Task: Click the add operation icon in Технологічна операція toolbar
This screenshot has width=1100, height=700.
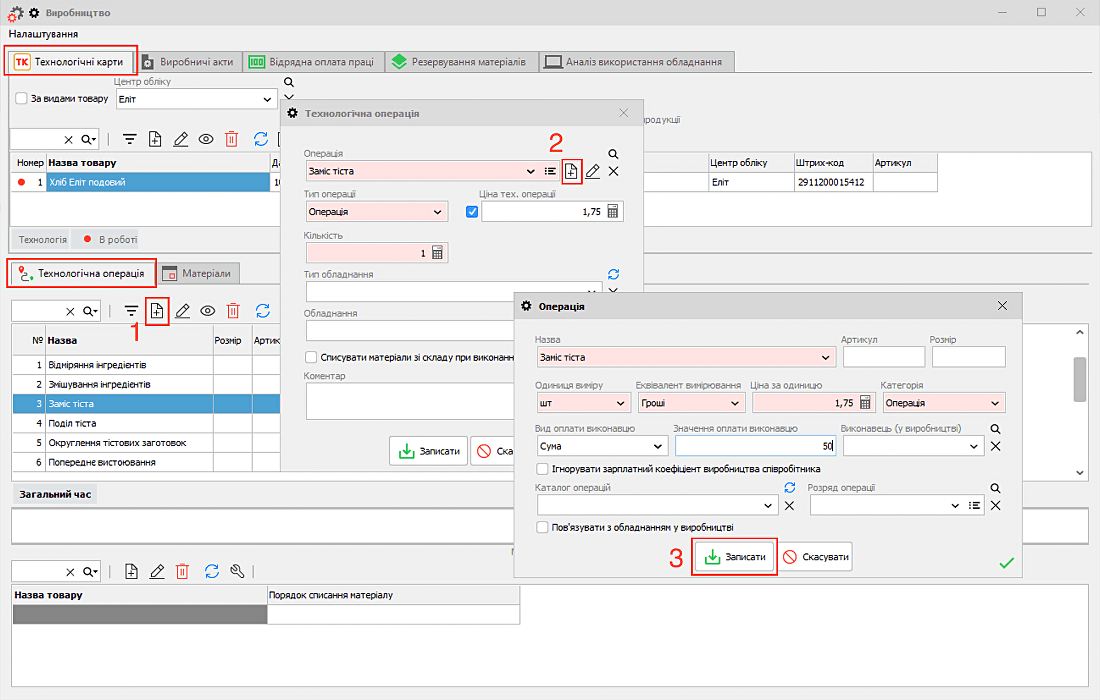Action: (157, 311)
